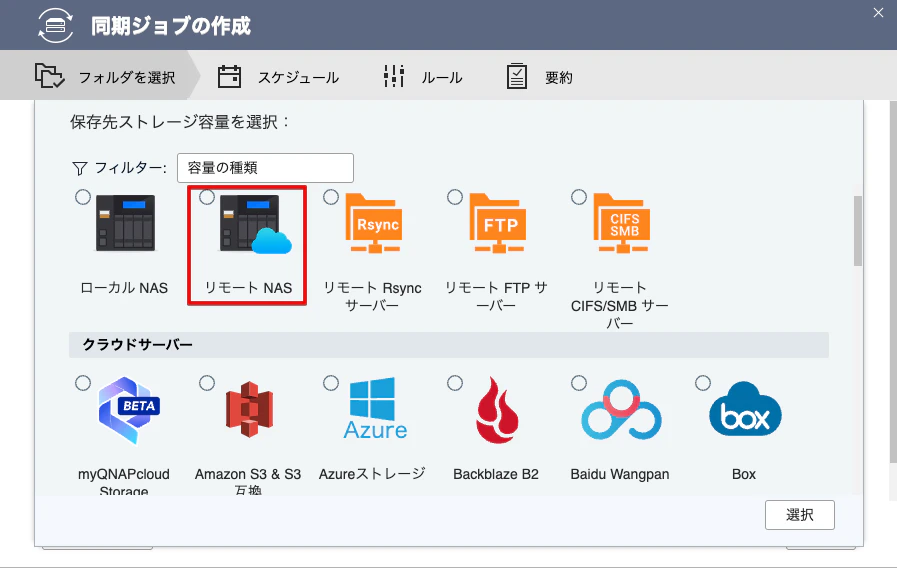The width and height of the screenshot is (897, 568).
Task: Pick the CIFS SMB server folder icon
Action: [x=622, y=223]
